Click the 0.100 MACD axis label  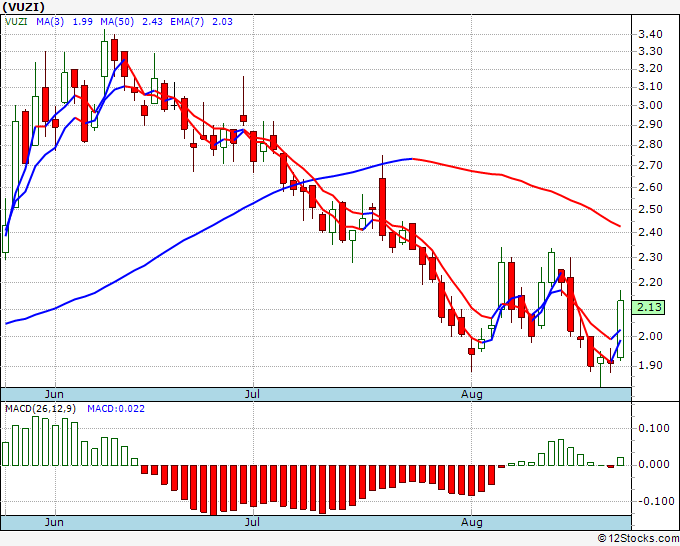point(654,428)
